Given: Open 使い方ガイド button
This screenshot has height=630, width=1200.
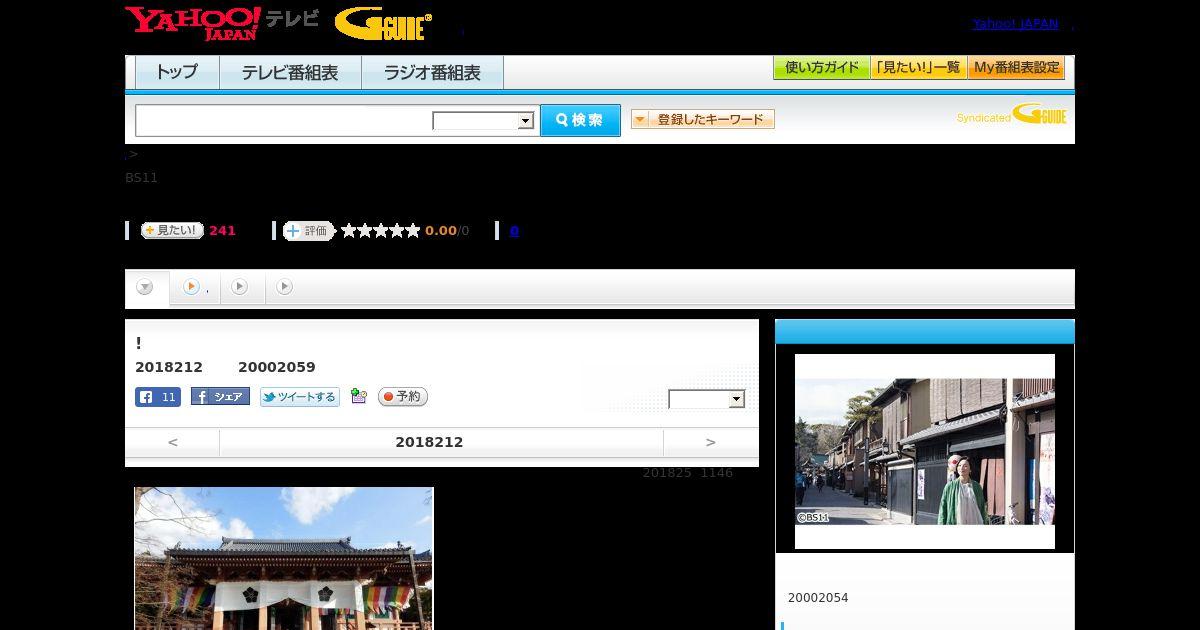Looking at the screenshot, I should click(x=821, y=68).
